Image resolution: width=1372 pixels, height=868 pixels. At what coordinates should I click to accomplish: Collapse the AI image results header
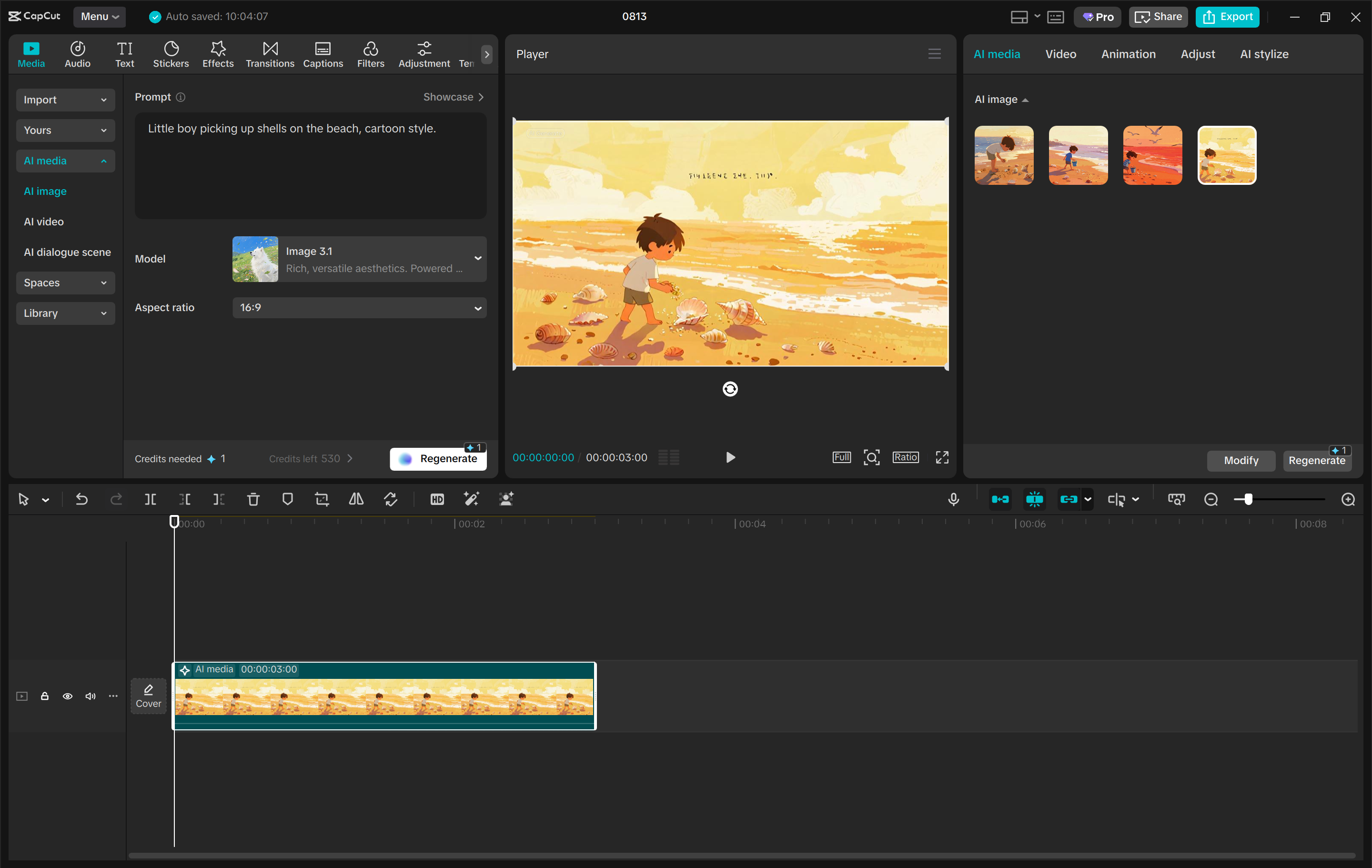point(1001,99)
